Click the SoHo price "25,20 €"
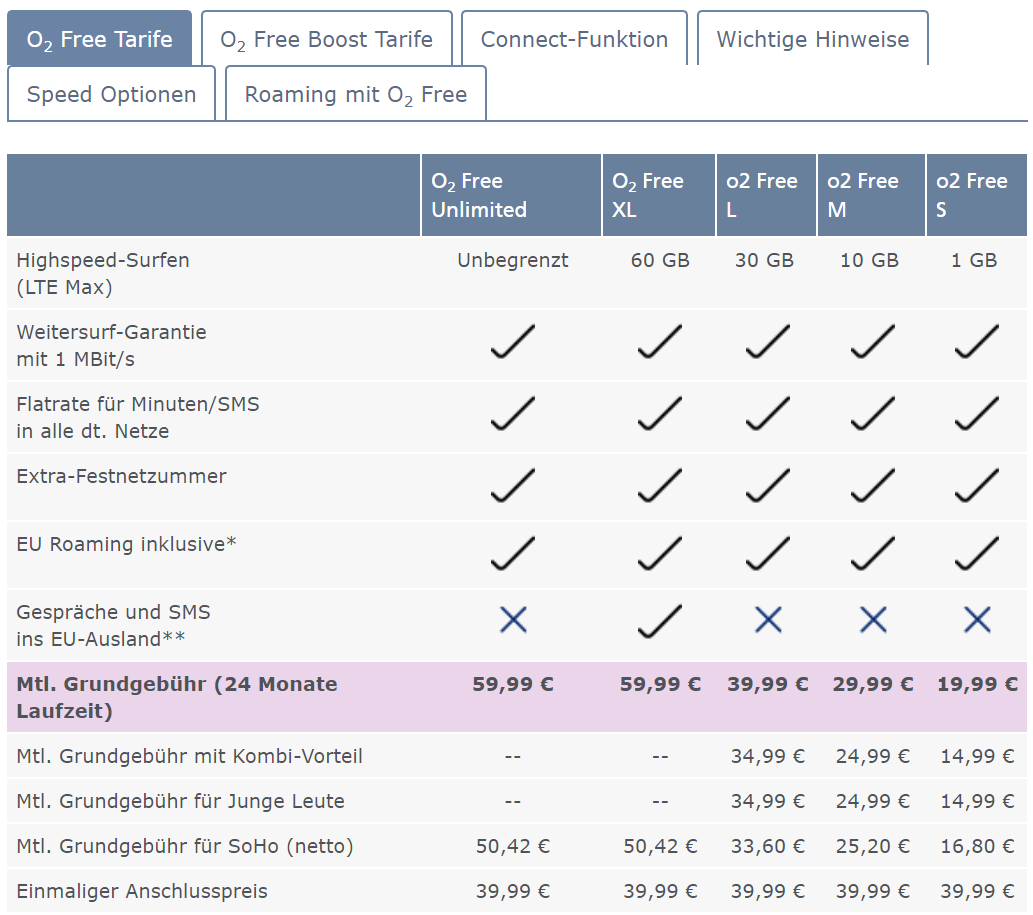The height and width of the screenshot is (915, 1033). click(873, 846)
